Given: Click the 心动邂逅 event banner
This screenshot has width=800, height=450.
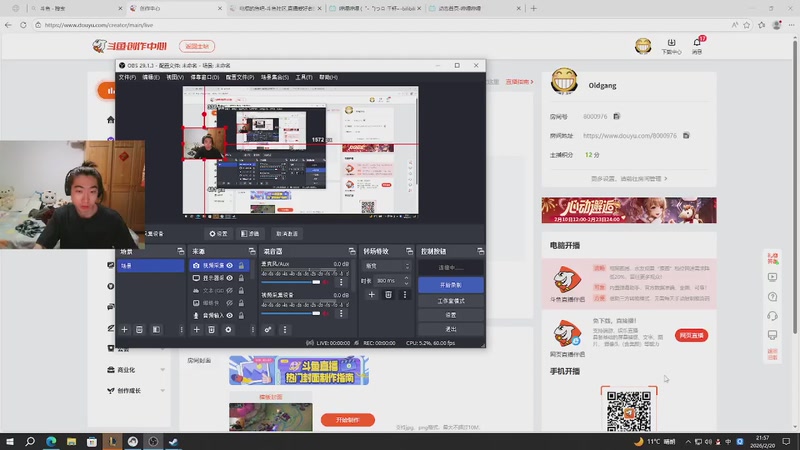Looking at the screenshot, I should tap(629, 210).
